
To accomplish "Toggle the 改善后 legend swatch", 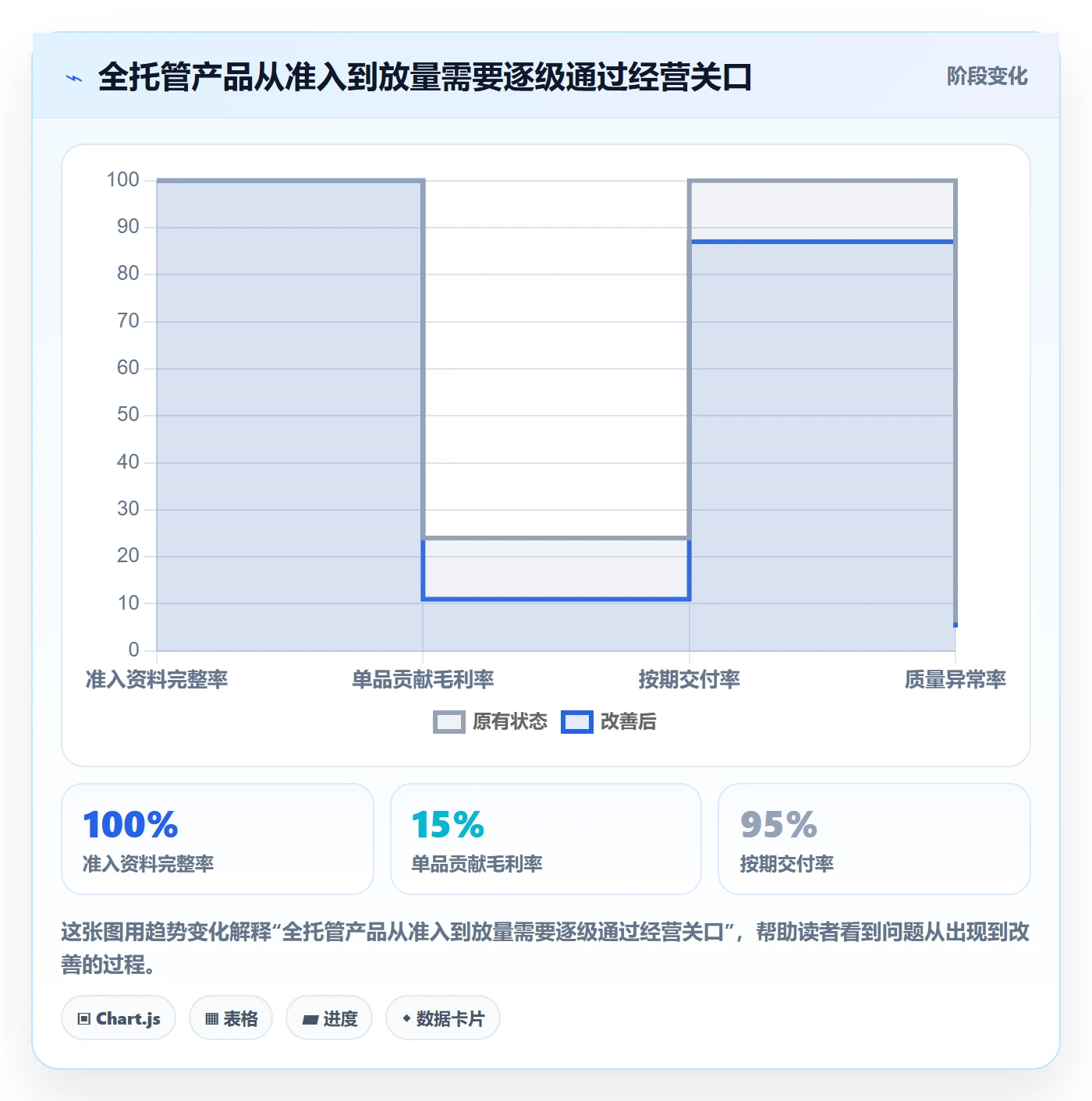I will click(x=577, y=722).
